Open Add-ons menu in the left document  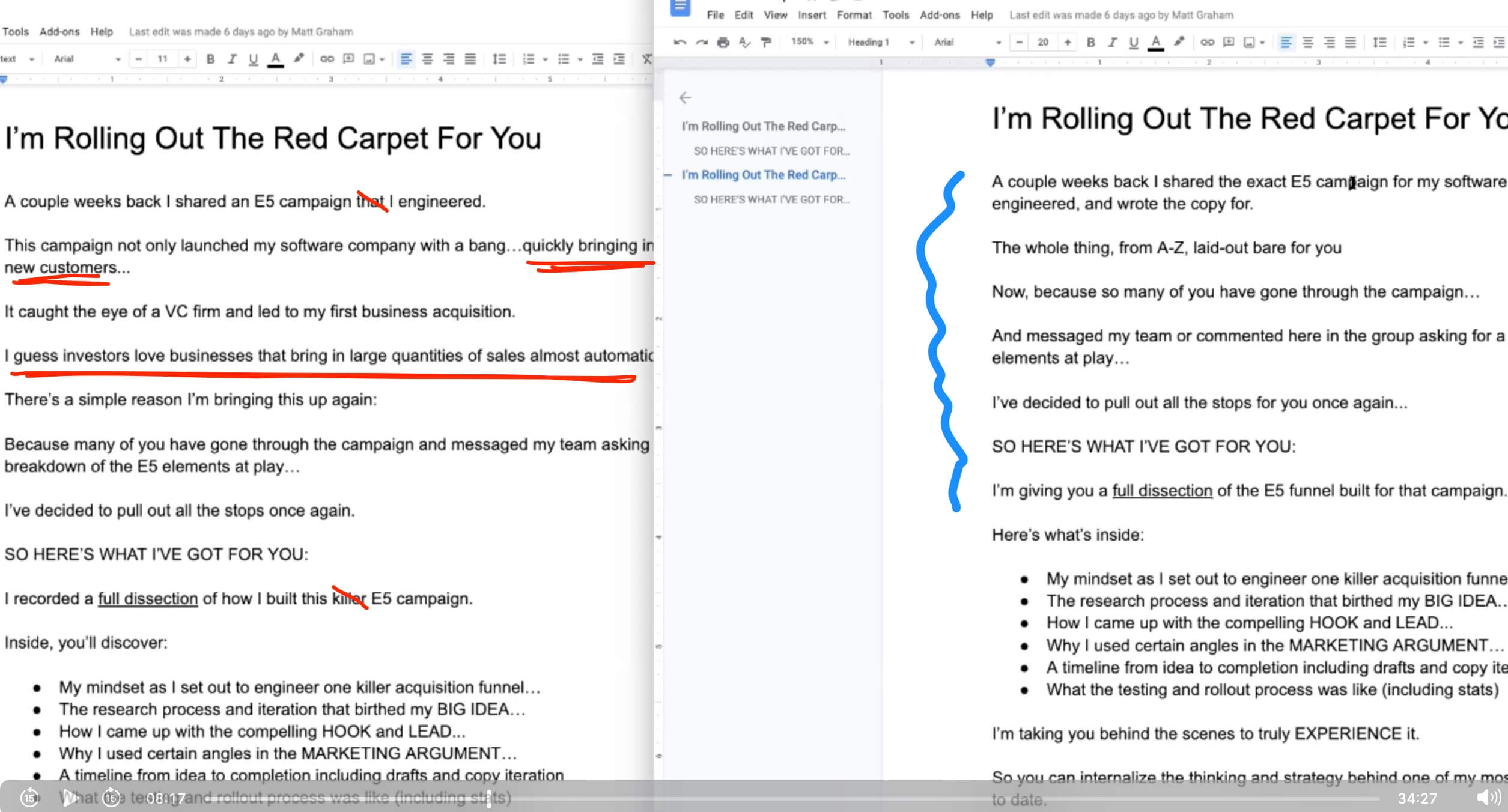59,32
